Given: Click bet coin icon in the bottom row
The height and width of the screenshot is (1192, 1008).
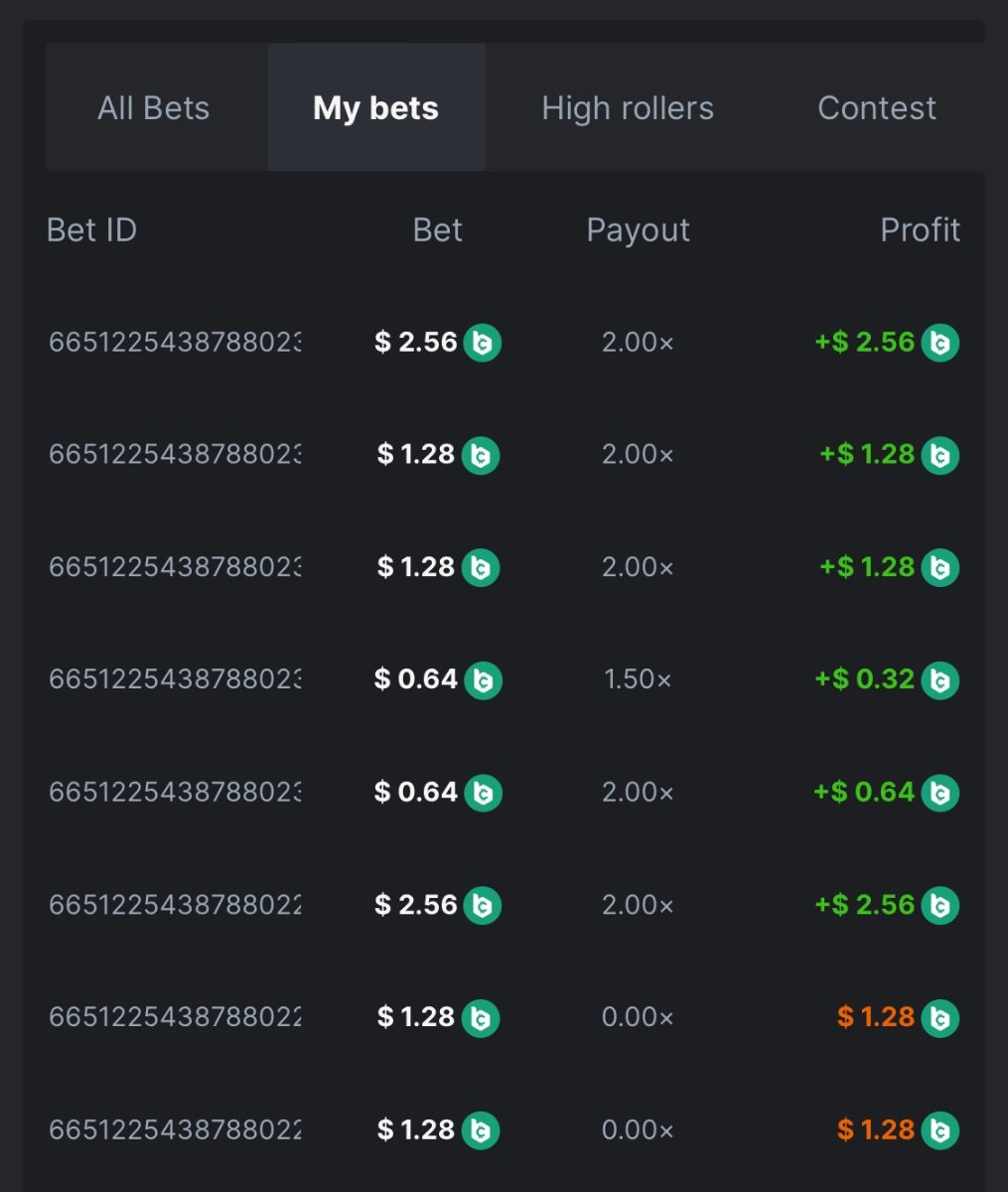Looking at the screenshot, I should 481,1130.
